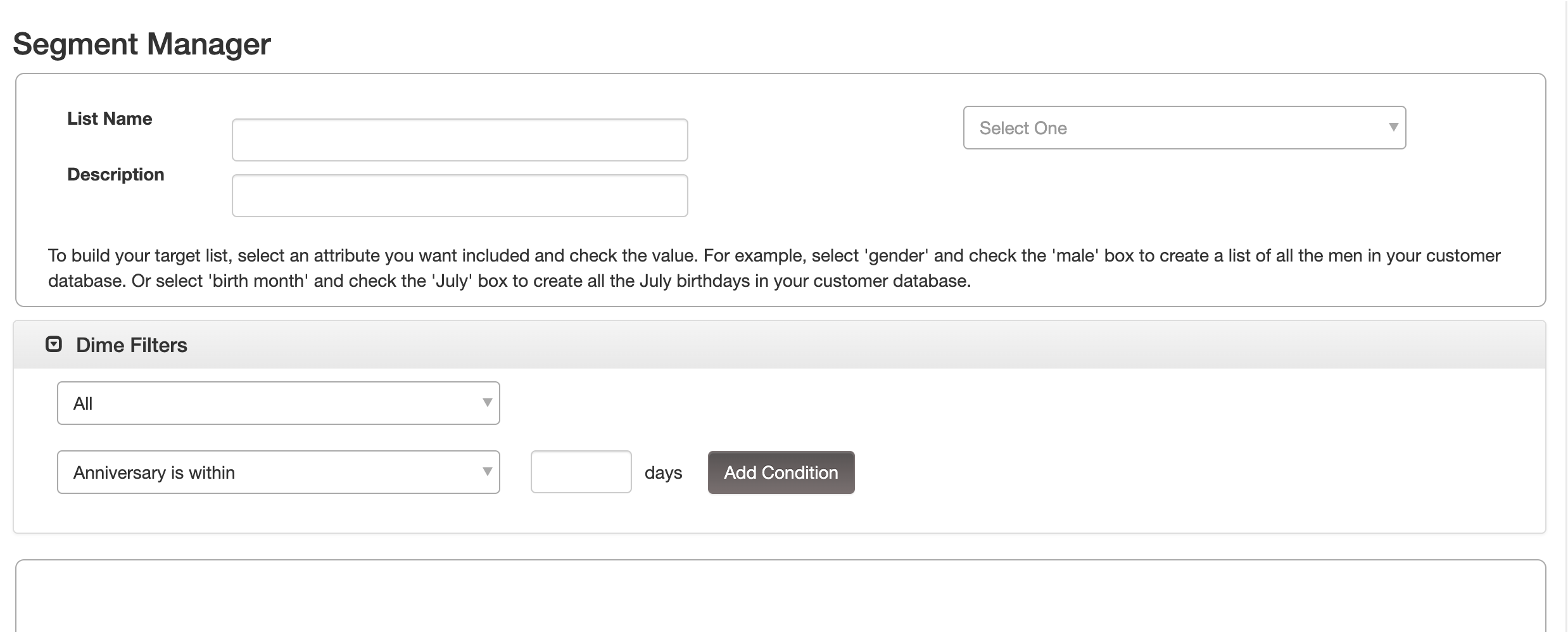Click arrow on Anniversary is within dropdown
Image resolution: width=1568 pixels, height=632 pixels.
(487, 472)
